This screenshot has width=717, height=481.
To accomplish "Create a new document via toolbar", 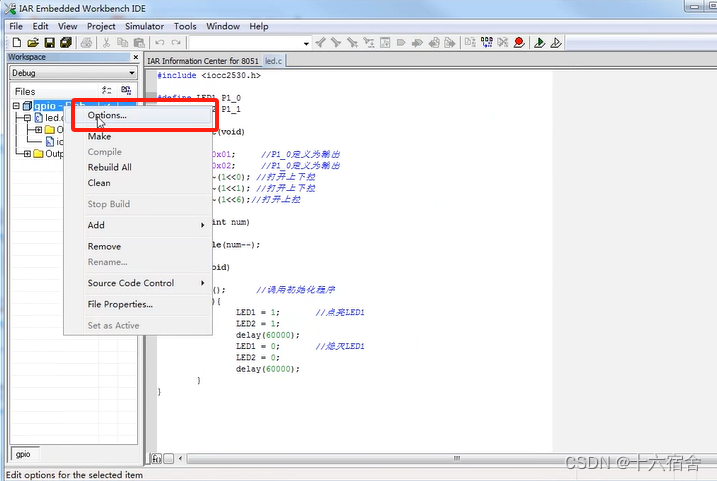I will [x=17, y=43].
